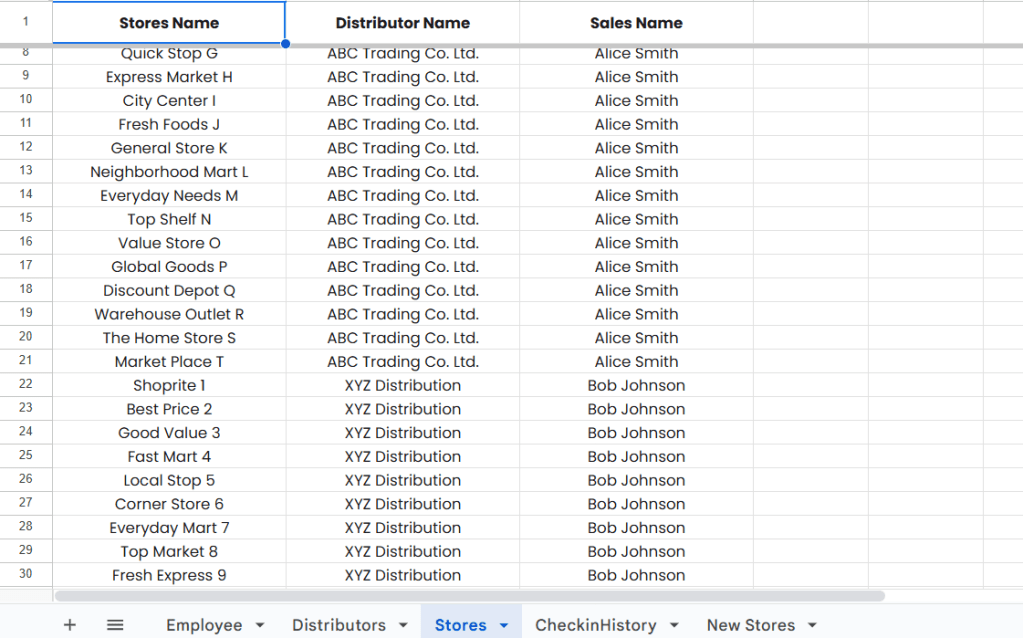Screen dimensions: 1023x638
Task: Open the CheckinHistory sheet tab
Action: [x=595, y=625]
